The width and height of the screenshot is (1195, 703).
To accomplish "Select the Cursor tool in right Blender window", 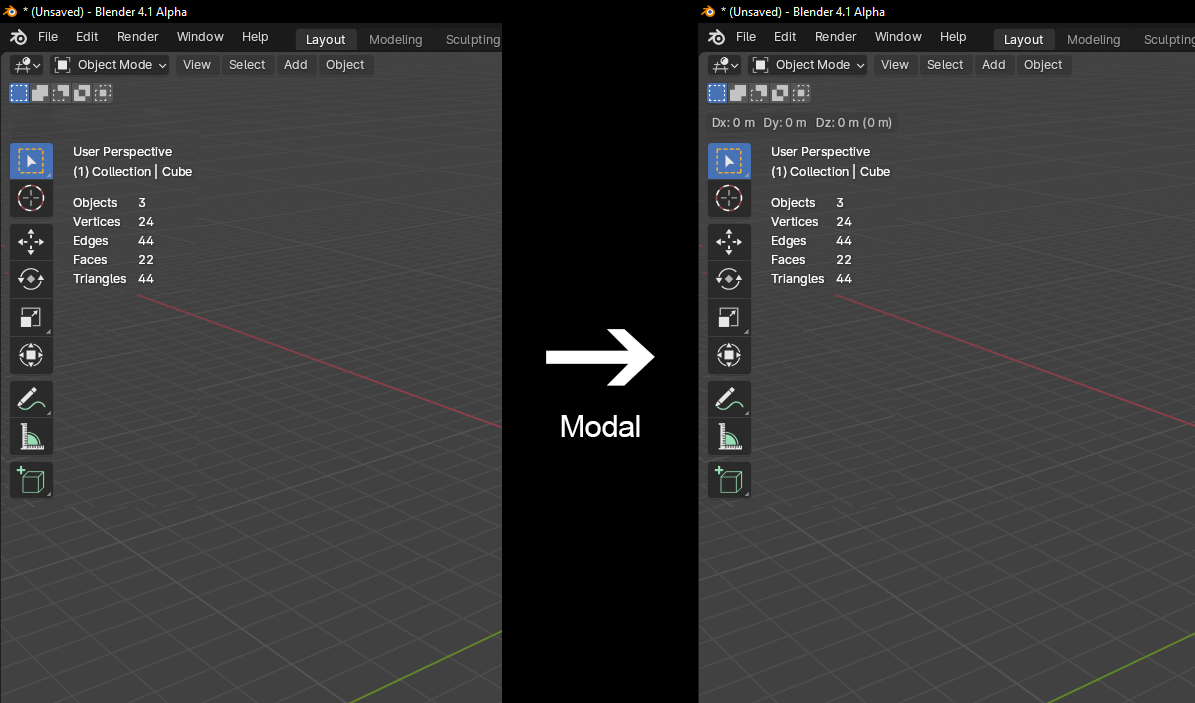I will [x=729, y=199].
